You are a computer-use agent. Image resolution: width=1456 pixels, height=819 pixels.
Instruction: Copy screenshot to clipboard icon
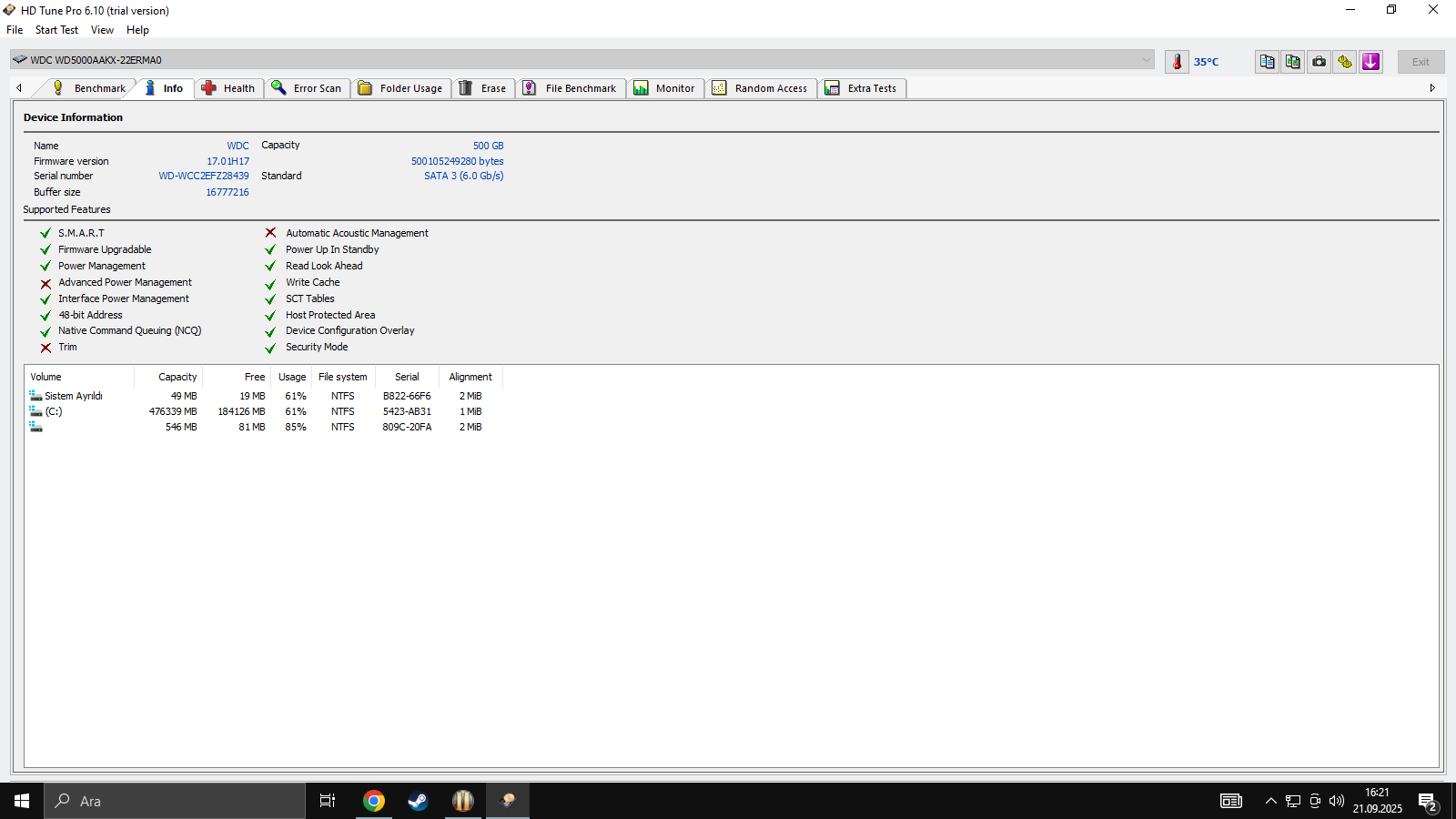pyautogui.click(x=1293, y=62)
